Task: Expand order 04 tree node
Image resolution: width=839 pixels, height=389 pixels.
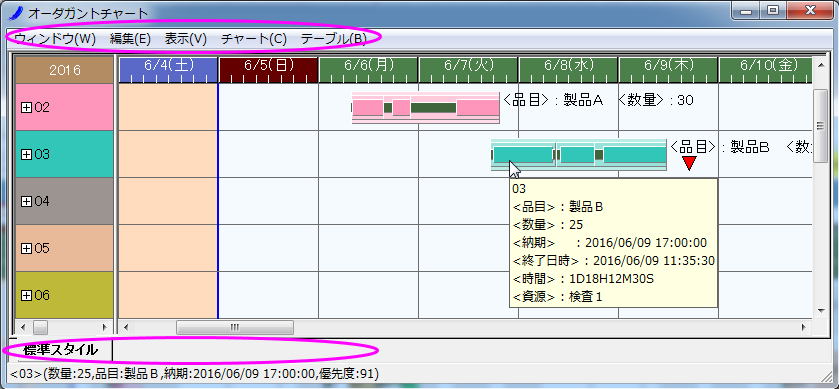Action: coord(26,202)
